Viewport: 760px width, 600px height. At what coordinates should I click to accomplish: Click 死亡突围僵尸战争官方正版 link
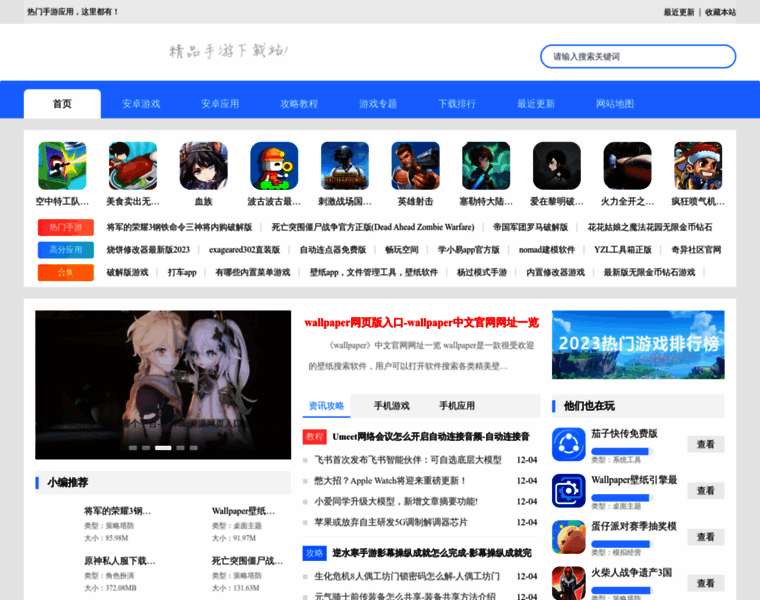tap(373, 227)
